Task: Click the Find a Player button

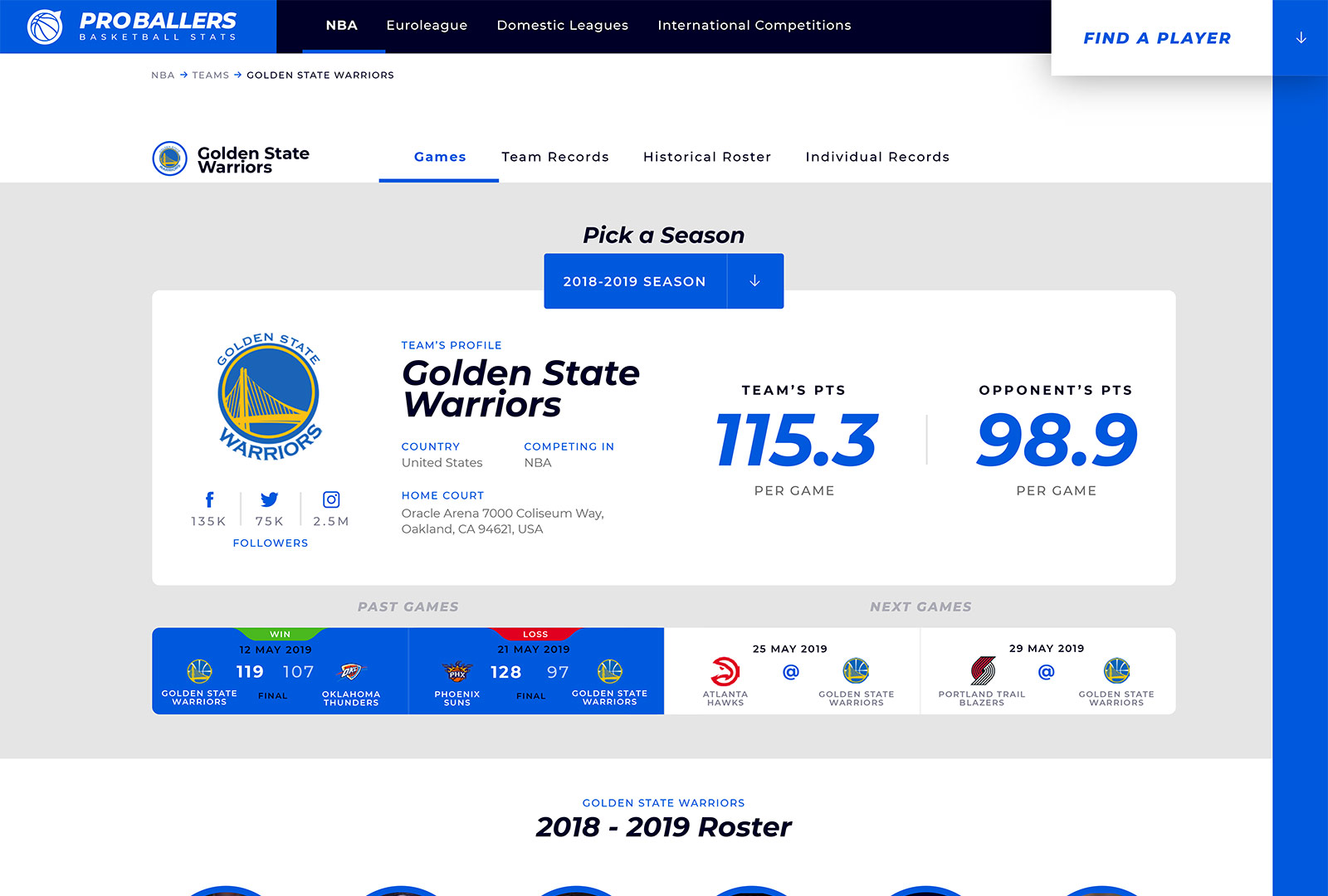Action: coord(1157,38)
